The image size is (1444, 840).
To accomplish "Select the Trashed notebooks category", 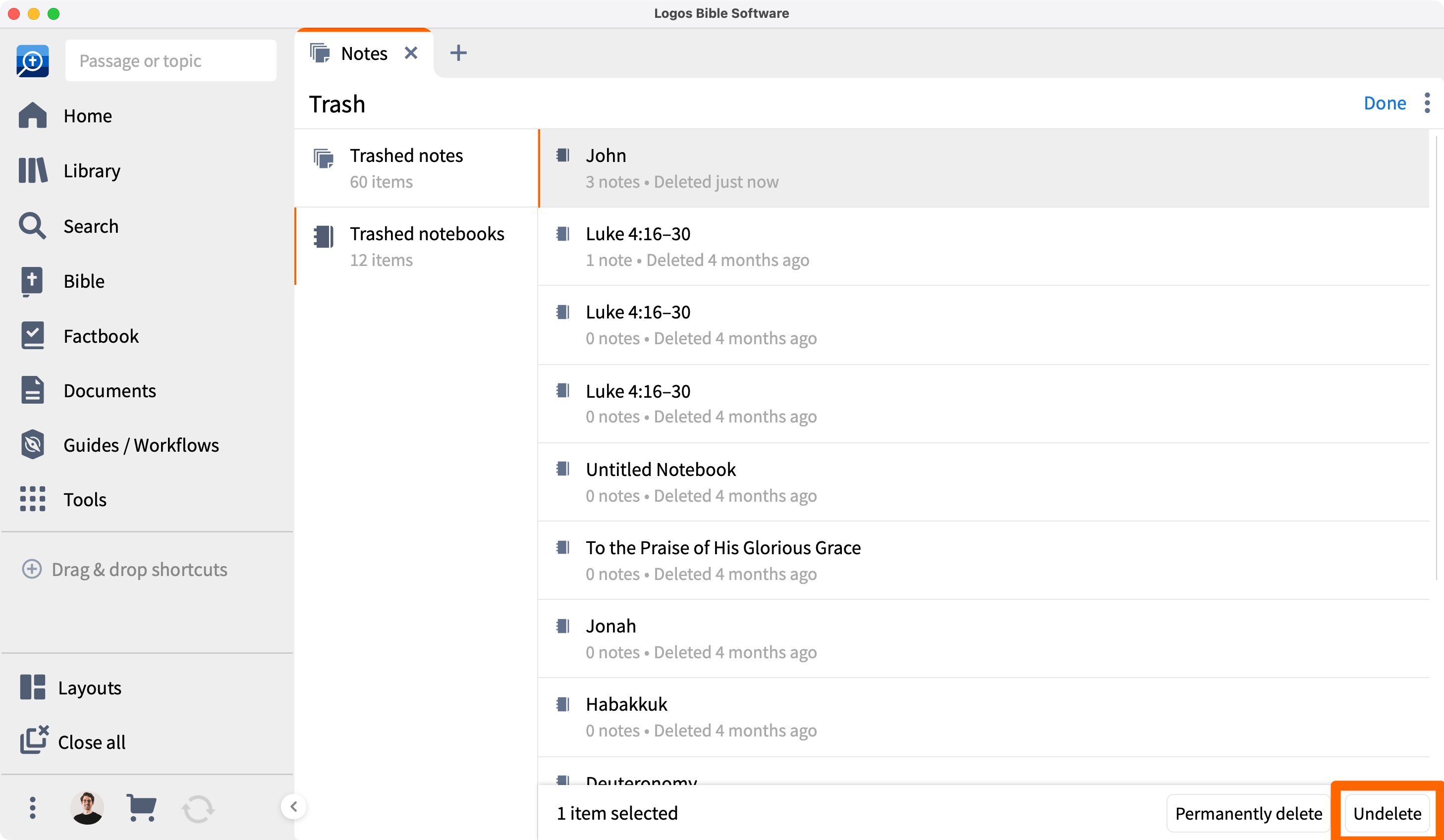I will click(416, 246).
